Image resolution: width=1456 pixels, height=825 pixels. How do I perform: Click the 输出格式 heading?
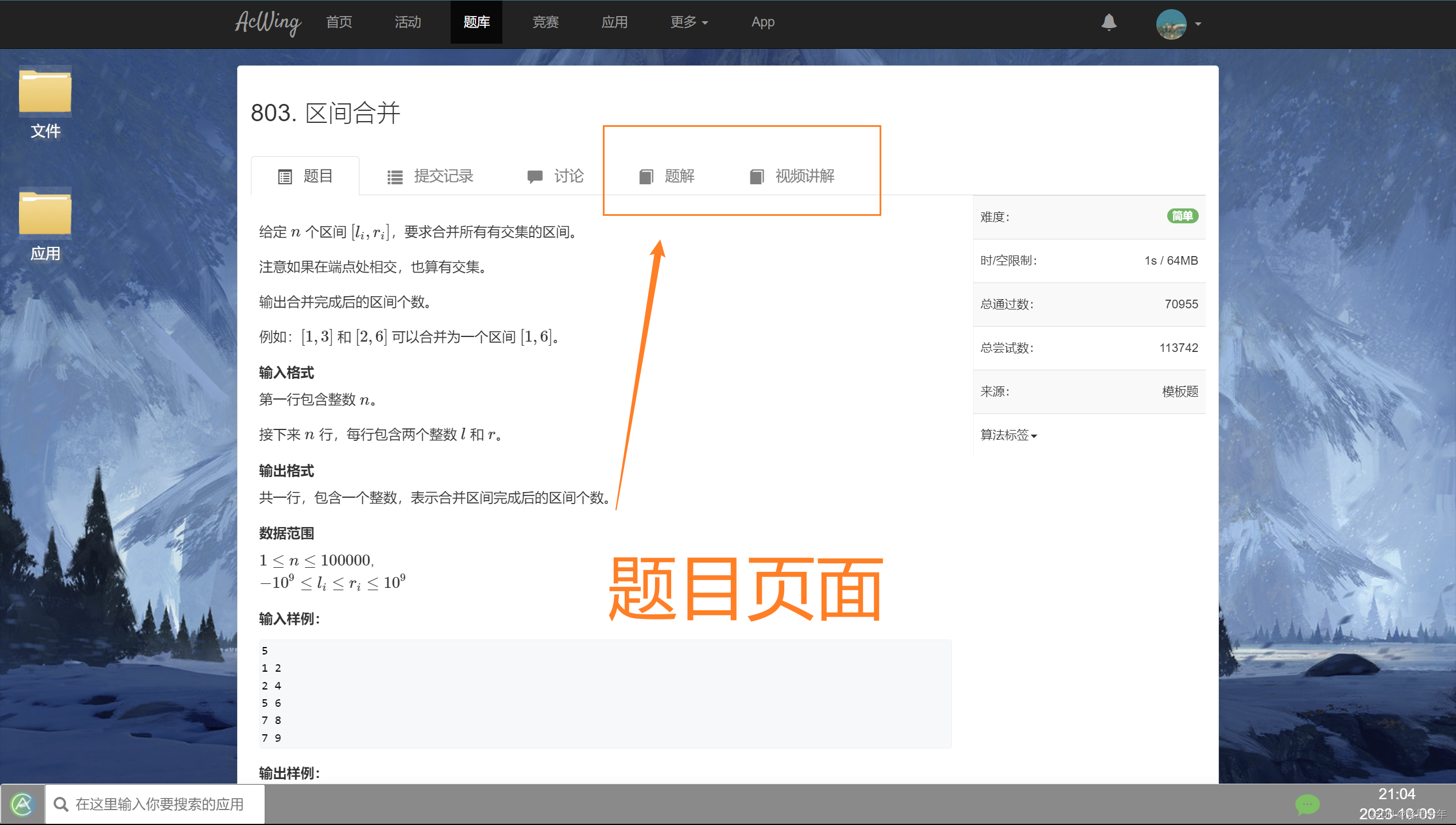pos(286,471)
